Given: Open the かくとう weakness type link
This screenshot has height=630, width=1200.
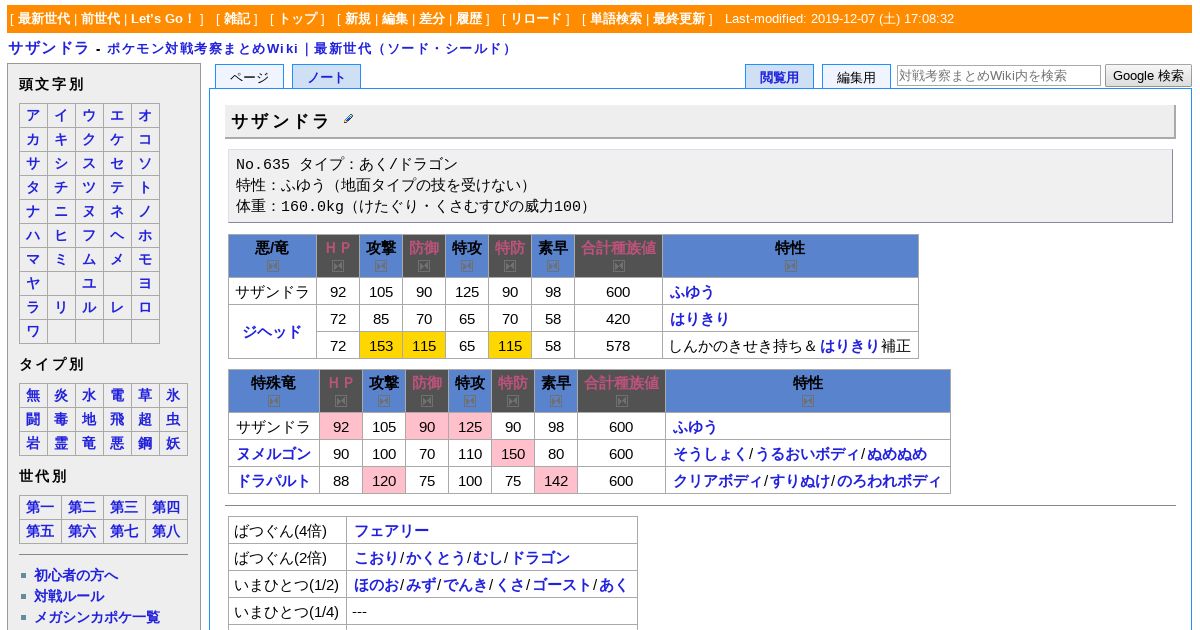Looking at the screenshot, I should click(x=435, y=557).
